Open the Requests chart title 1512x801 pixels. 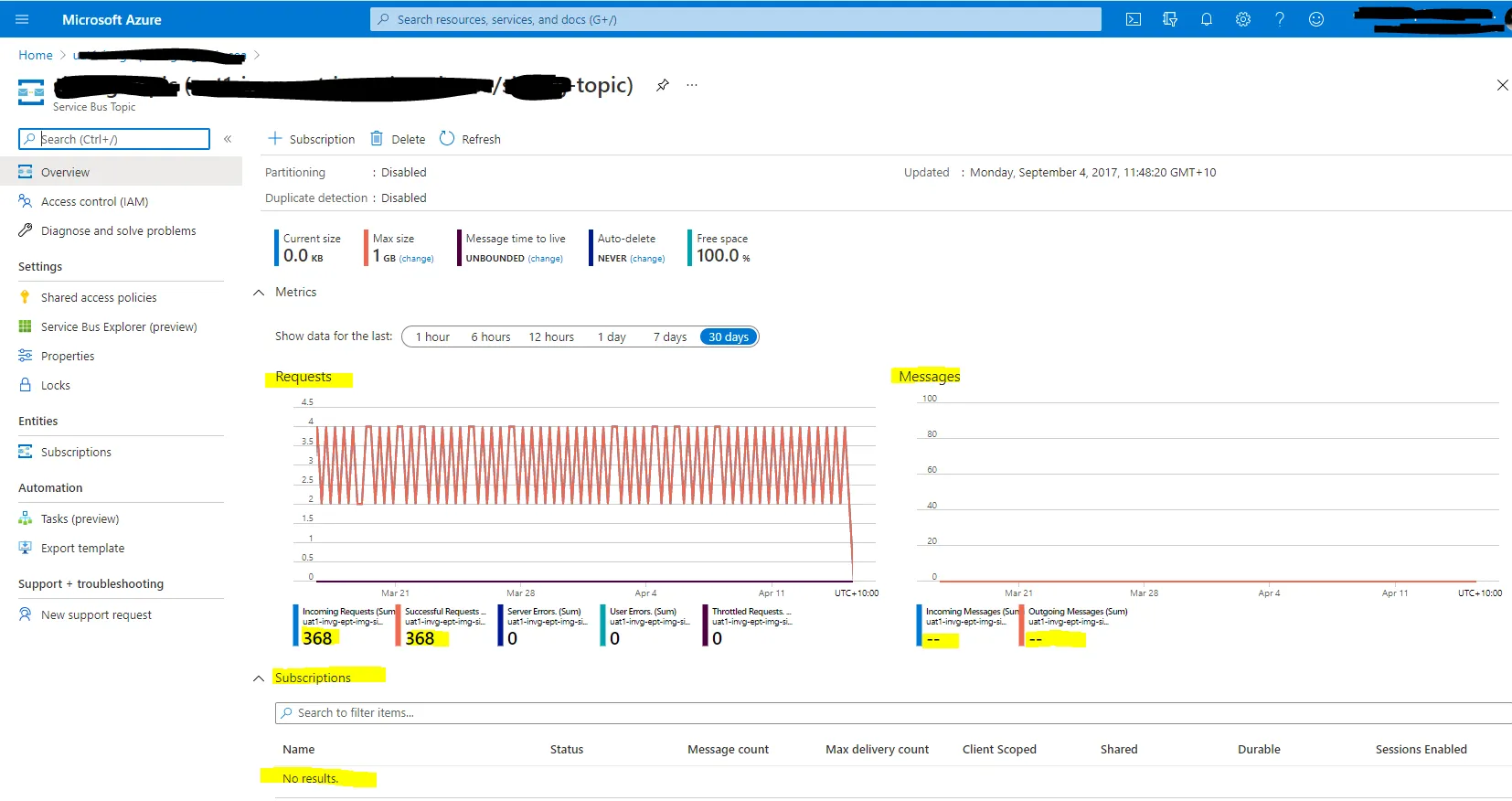(x=303, y=377)
